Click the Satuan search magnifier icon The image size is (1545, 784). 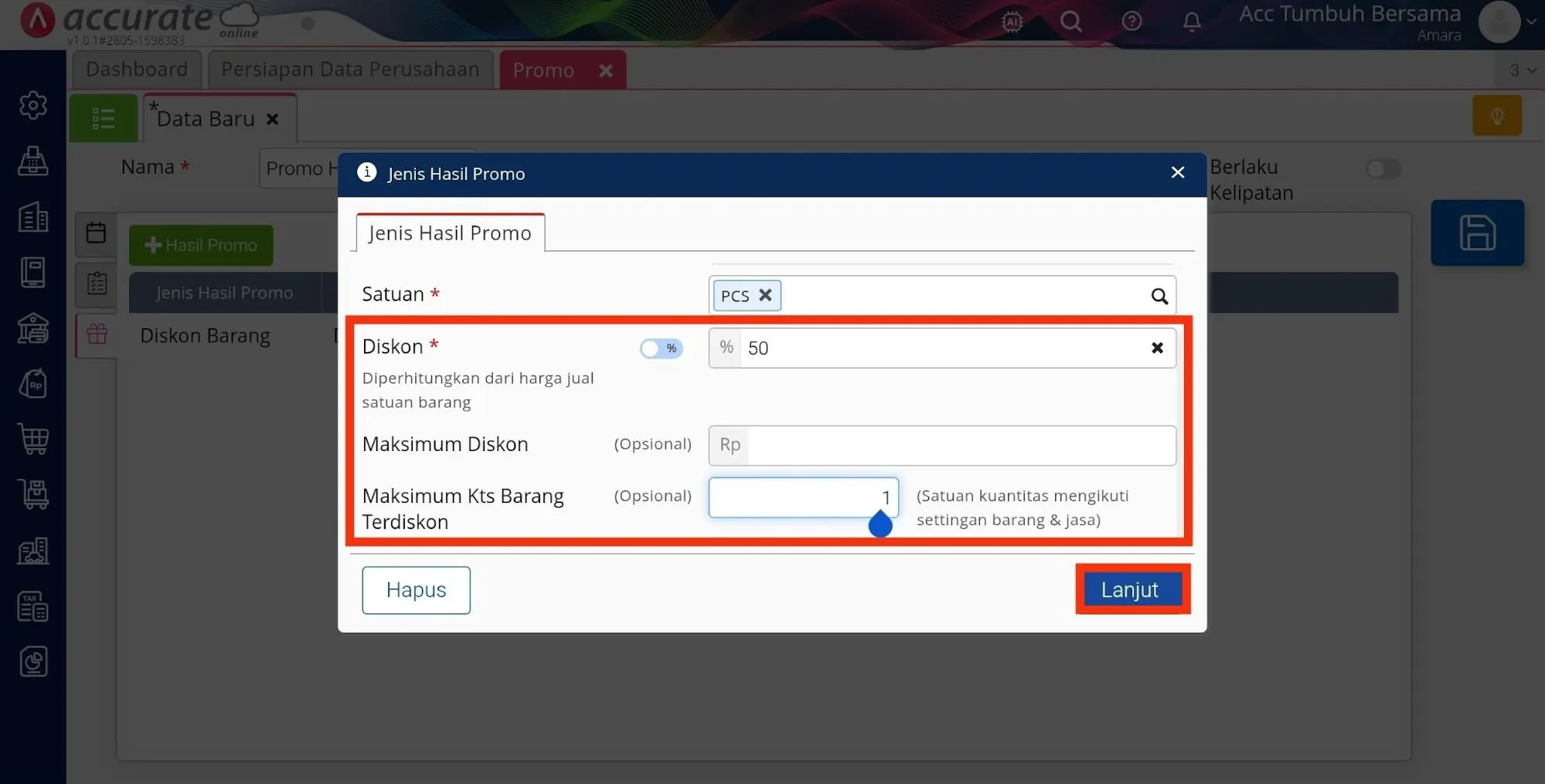(1159, 296)
